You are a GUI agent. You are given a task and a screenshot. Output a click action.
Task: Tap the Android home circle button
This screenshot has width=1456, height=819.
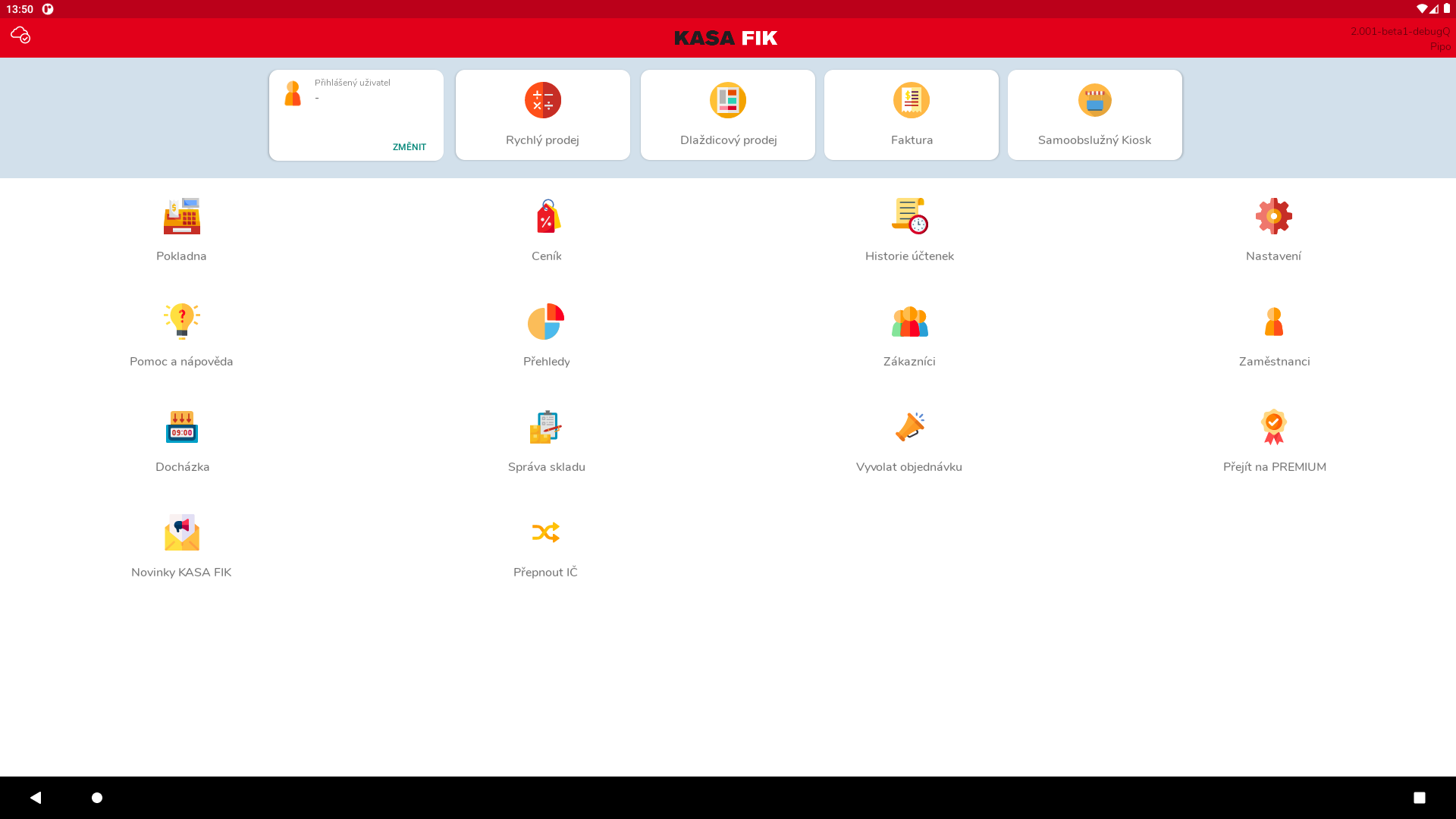tap(97, 798)
